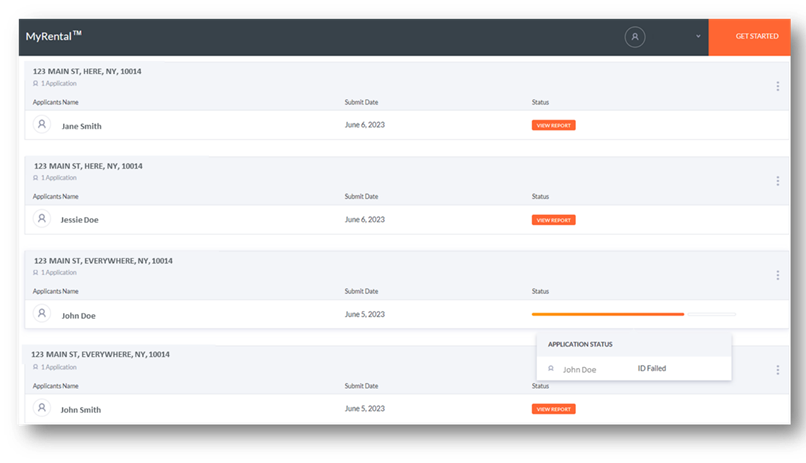Open the options menu for Jane Smith's property
Screen dimensions: 806x463
pyautogui.click(x=778, y=86)
